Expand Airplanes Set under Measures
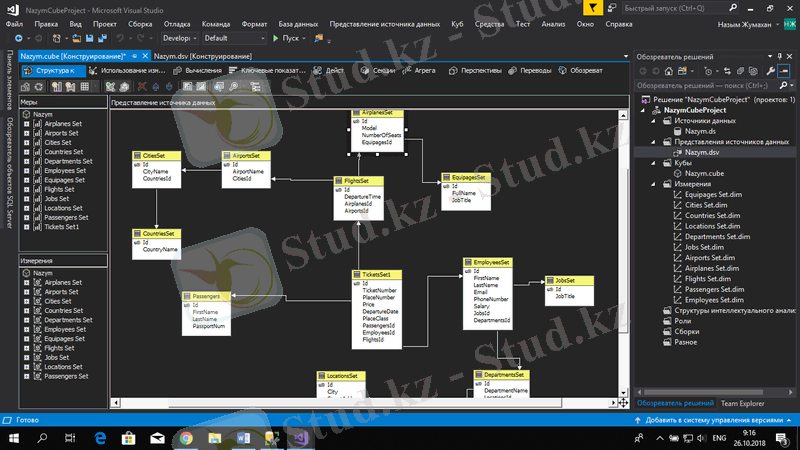 (27, 123)
